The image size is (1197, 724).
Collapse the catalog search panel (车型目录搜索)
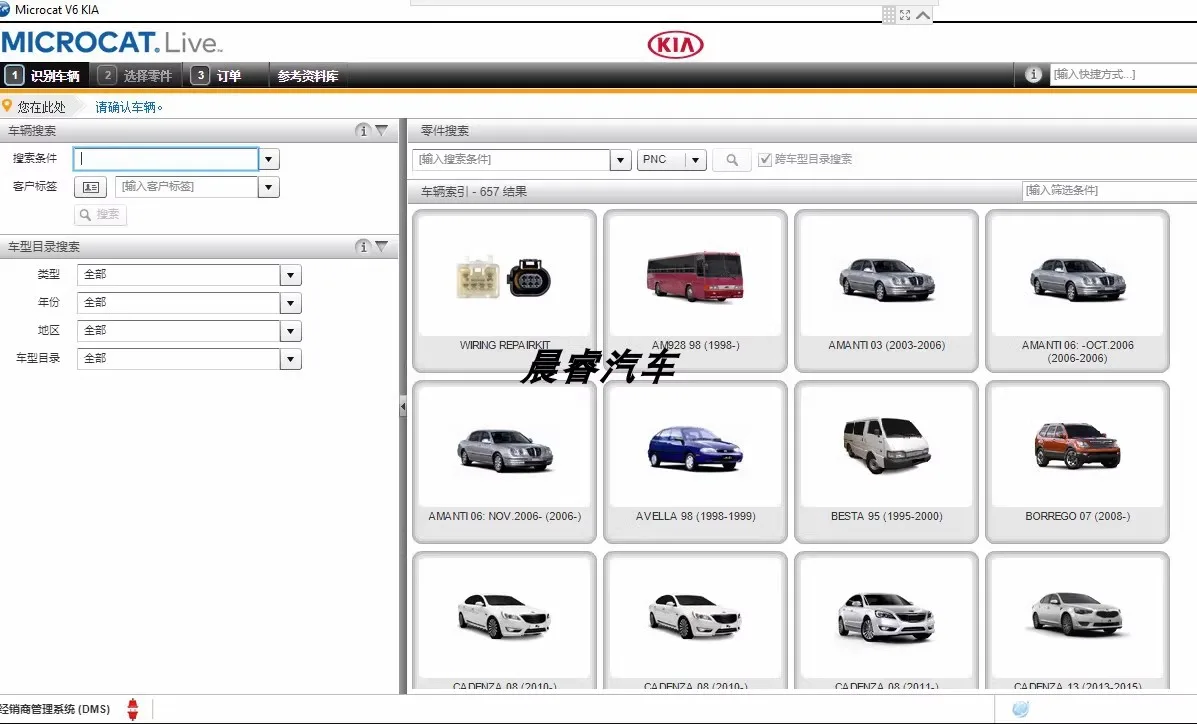[382, 247]
